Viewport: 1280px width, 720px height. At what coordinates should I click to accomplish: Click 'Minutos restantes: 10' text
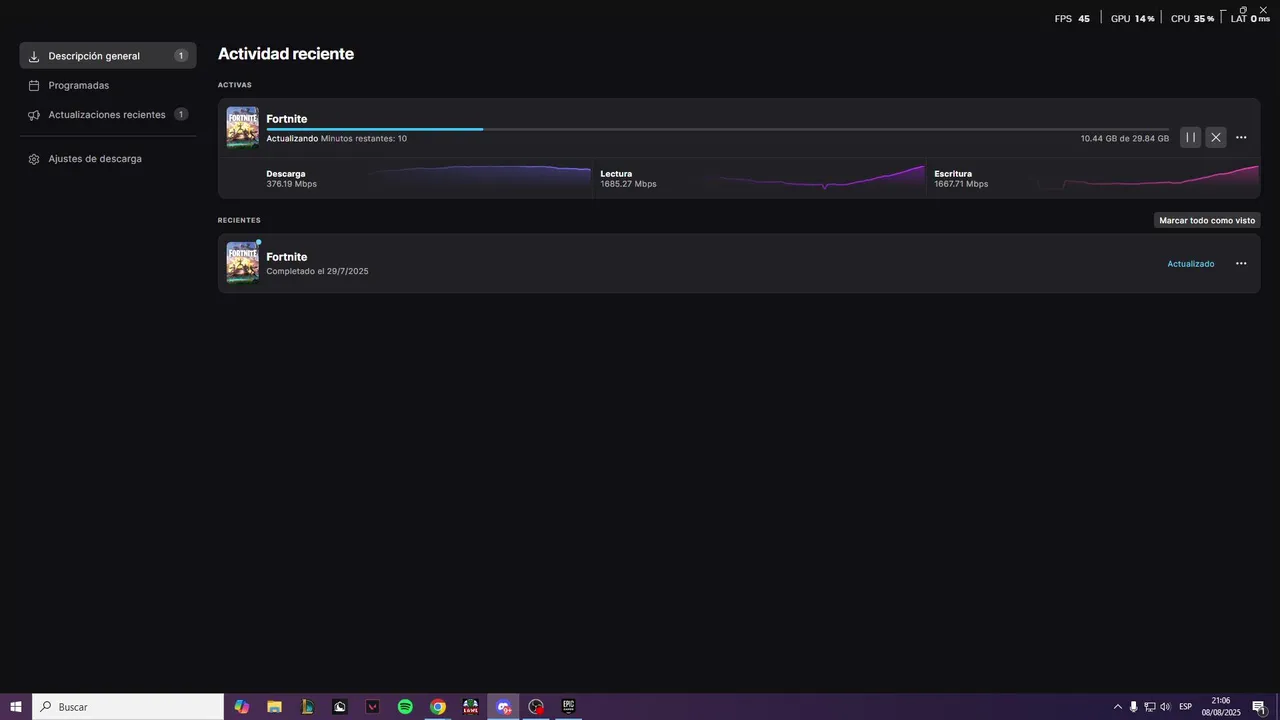(x=364, y=138)
